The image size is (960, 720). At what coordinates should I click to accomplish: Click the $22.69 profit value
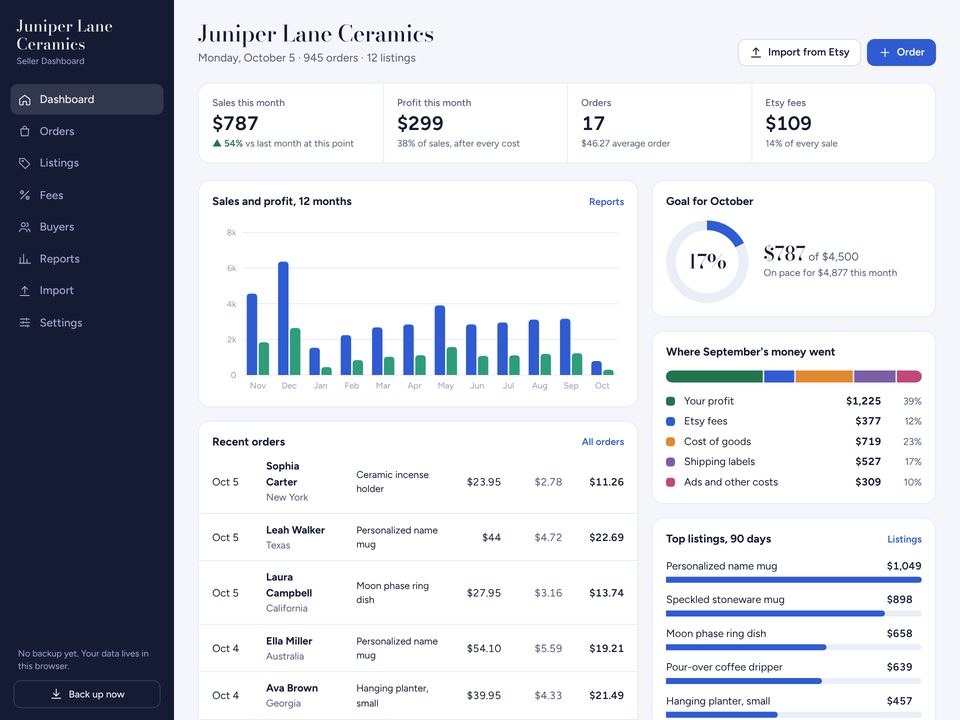point(606,538)
